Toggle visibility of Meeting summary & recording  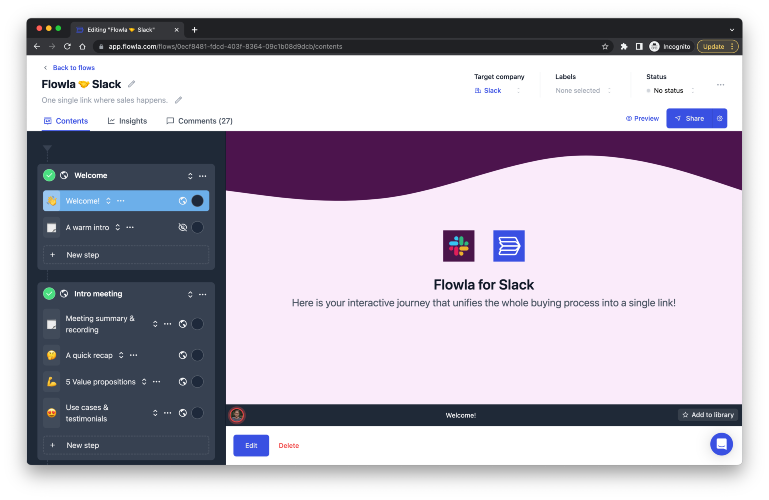[x=182, y=324]
